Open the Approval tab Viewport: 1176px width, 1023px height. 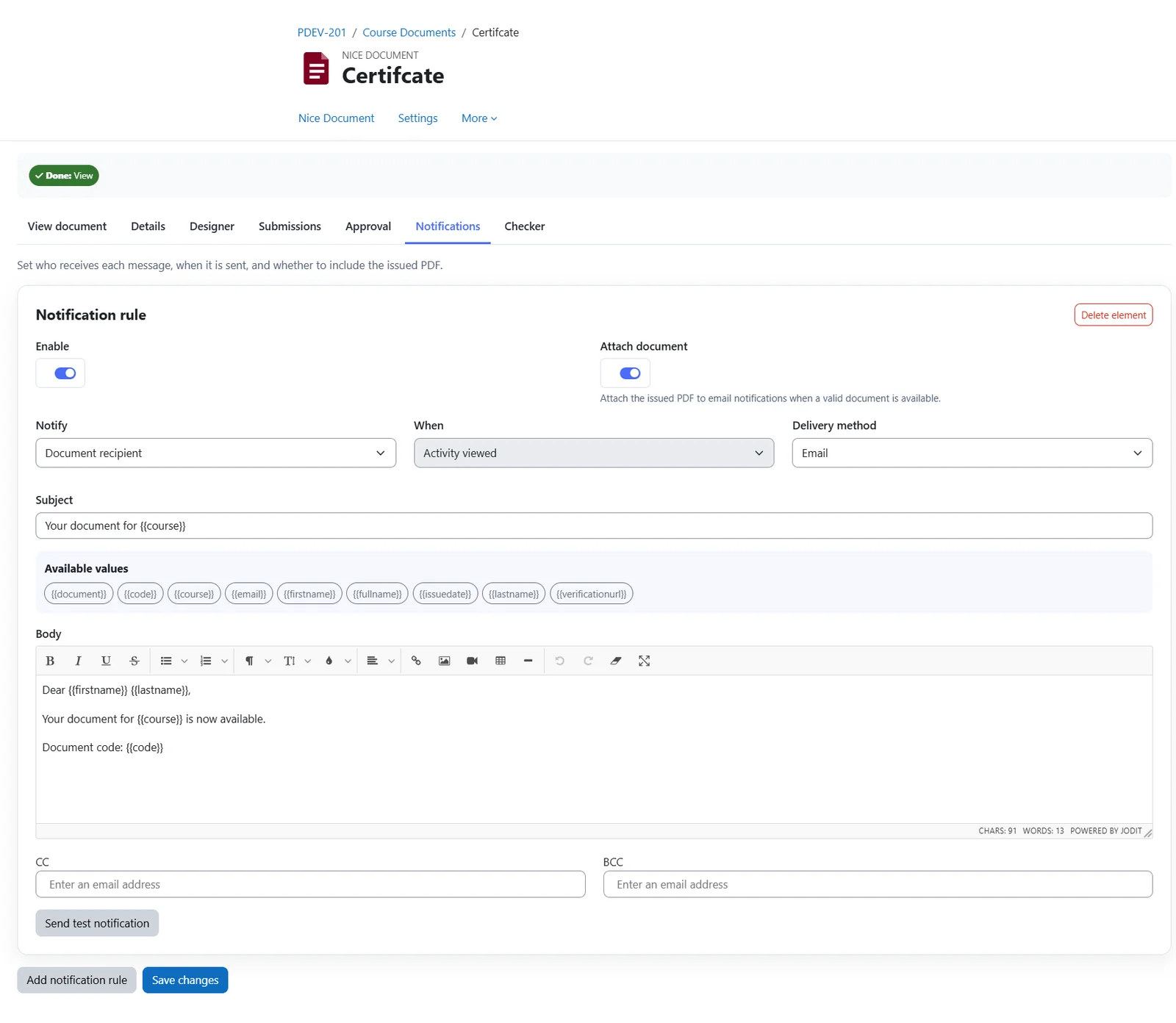tap(368, 226)
